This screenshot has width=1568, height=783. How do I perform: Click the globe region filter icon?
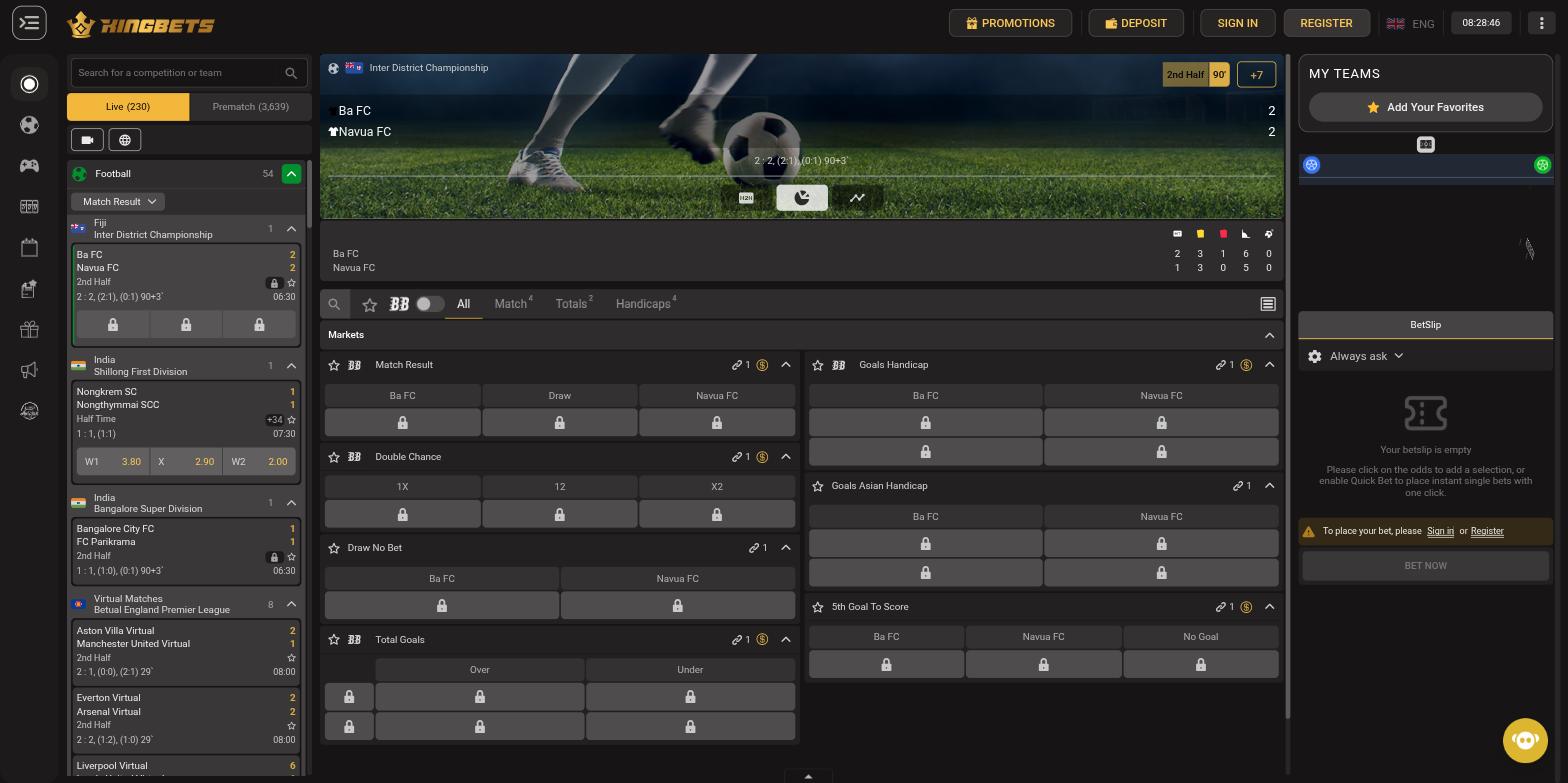coord(125,140)
